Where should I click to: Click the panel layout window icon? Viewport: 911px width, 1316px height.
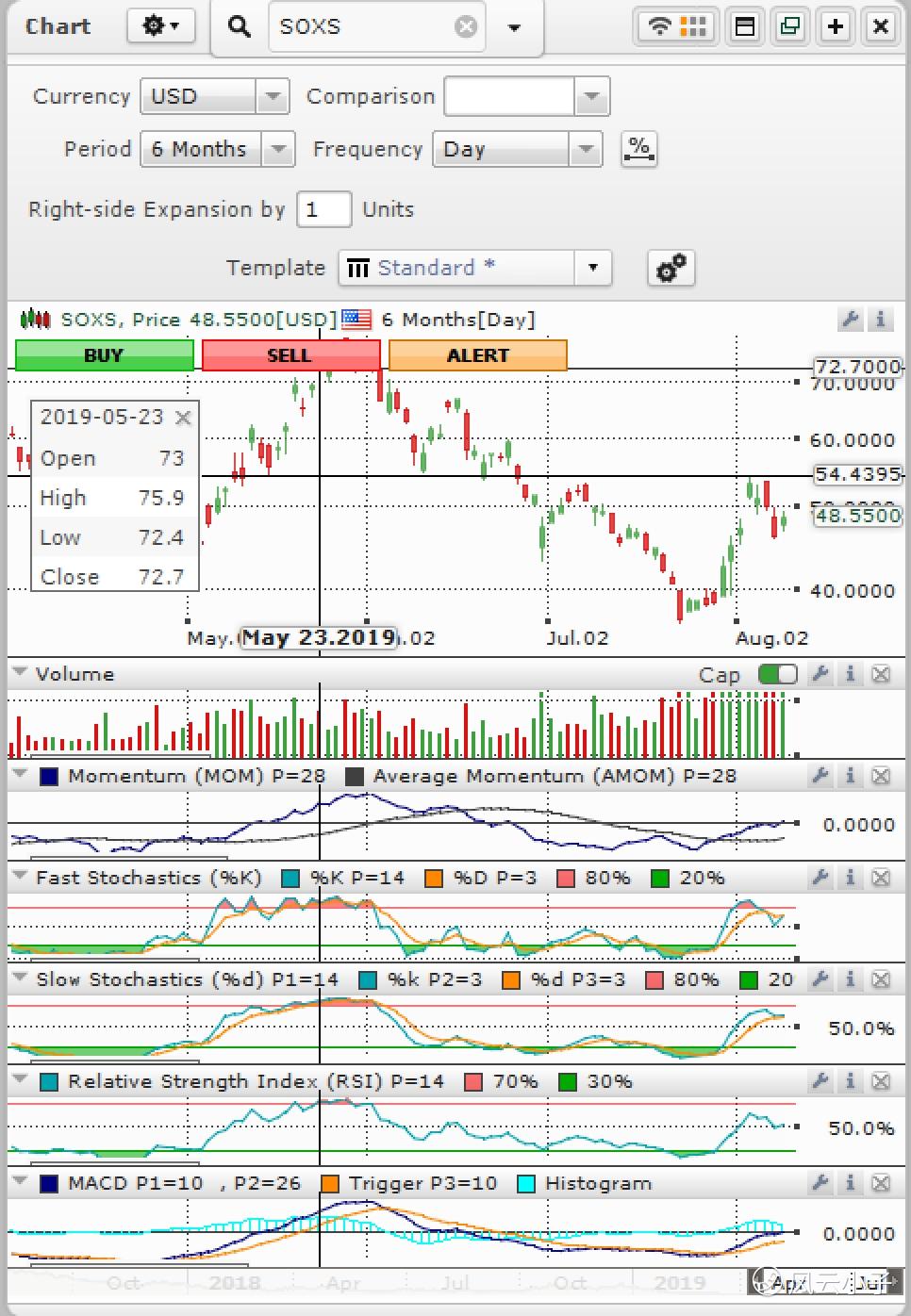pos(745,26)
